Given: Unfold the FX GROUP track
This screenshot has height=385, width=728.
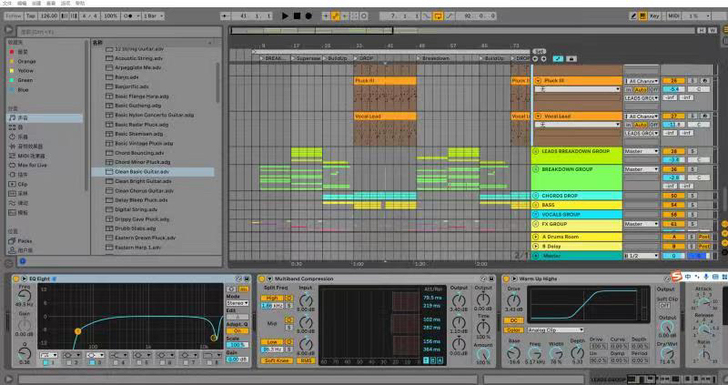Looking at the screenshot, I should coord(535,224).
